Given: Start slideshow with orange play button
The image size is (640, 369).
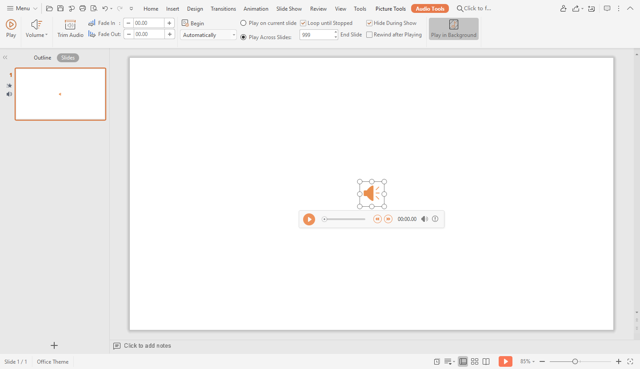Looking at the screenshot, I should pos(505,362).
